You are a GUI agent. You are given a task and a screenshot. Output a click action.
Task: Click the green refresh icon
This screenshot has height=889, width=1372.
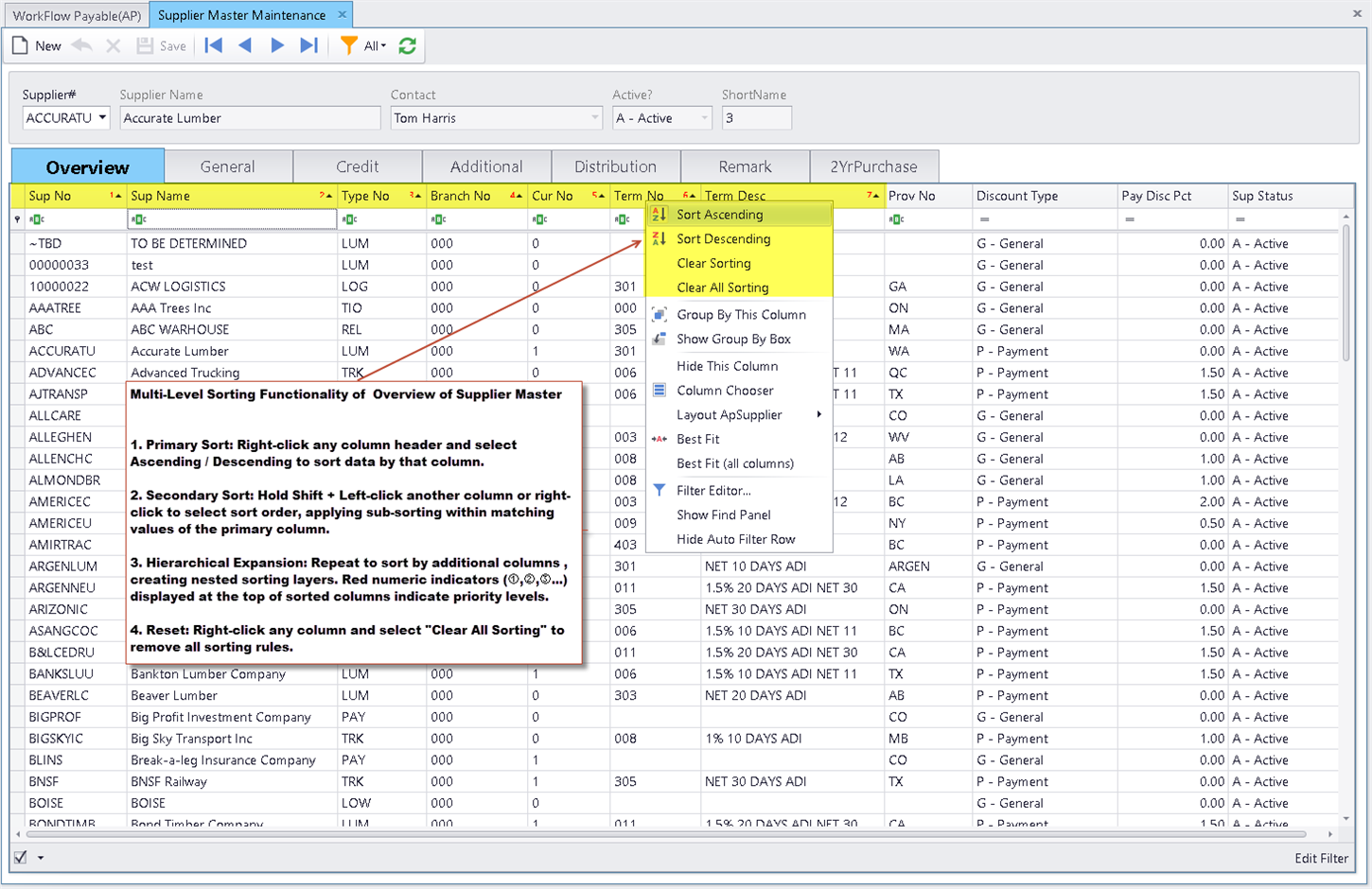(408, 45)
